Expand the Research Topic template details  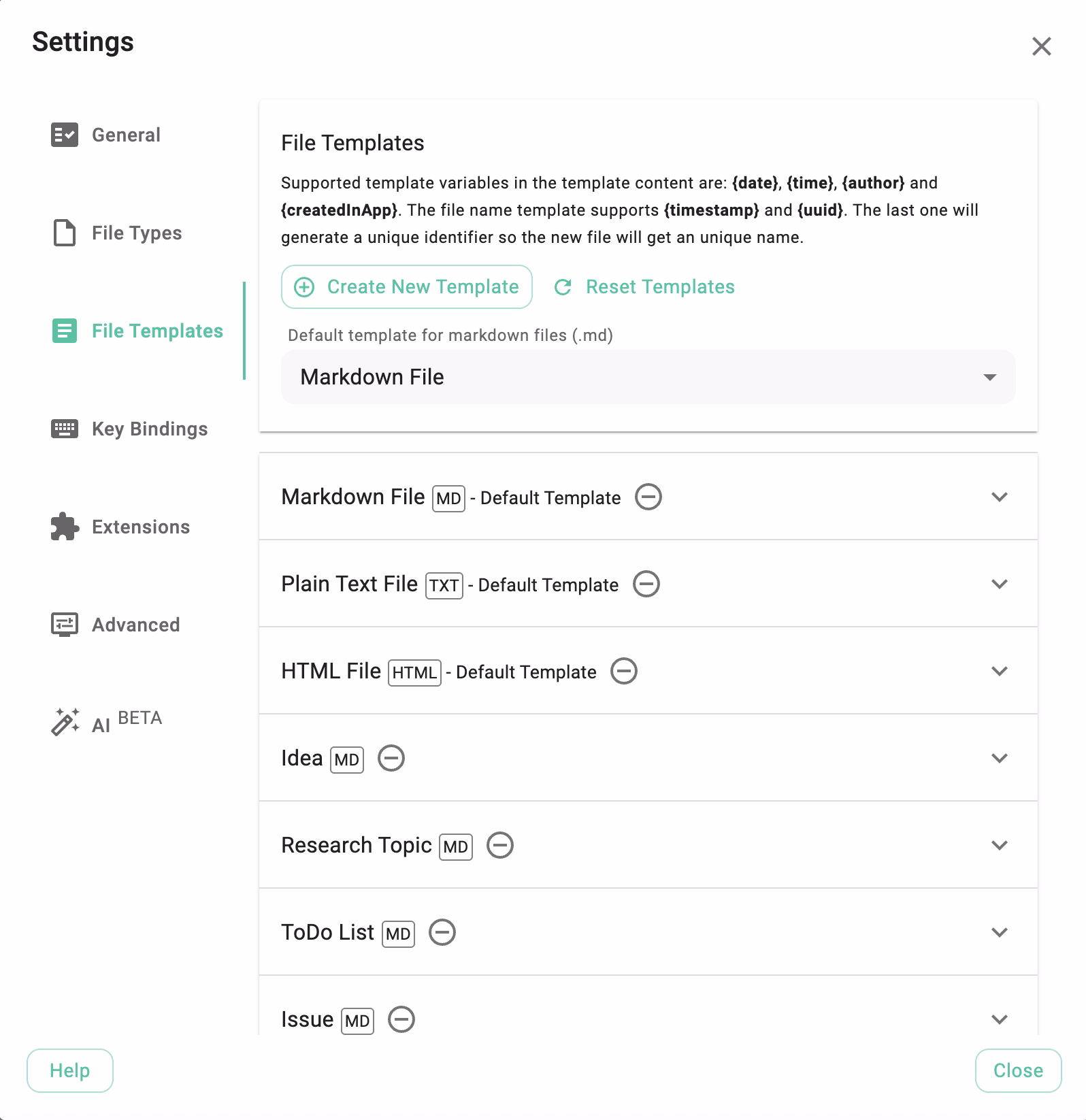coord(999,846)
